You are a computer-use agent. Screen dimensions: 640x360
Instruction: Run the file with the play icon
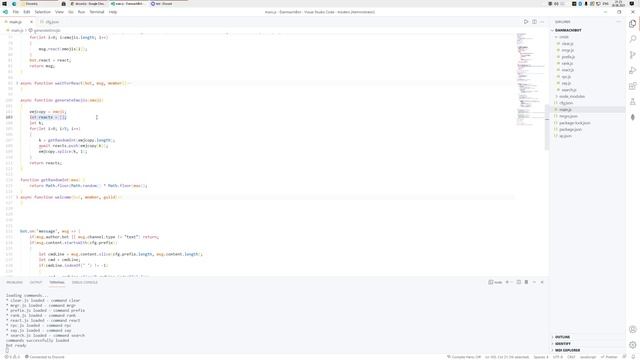[526, 22]
